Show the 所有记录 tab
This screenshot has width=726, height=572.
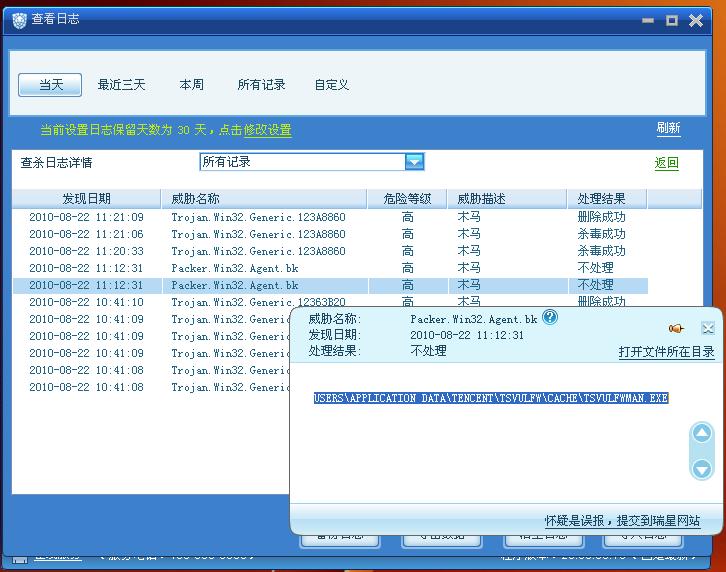coord(261,85)
